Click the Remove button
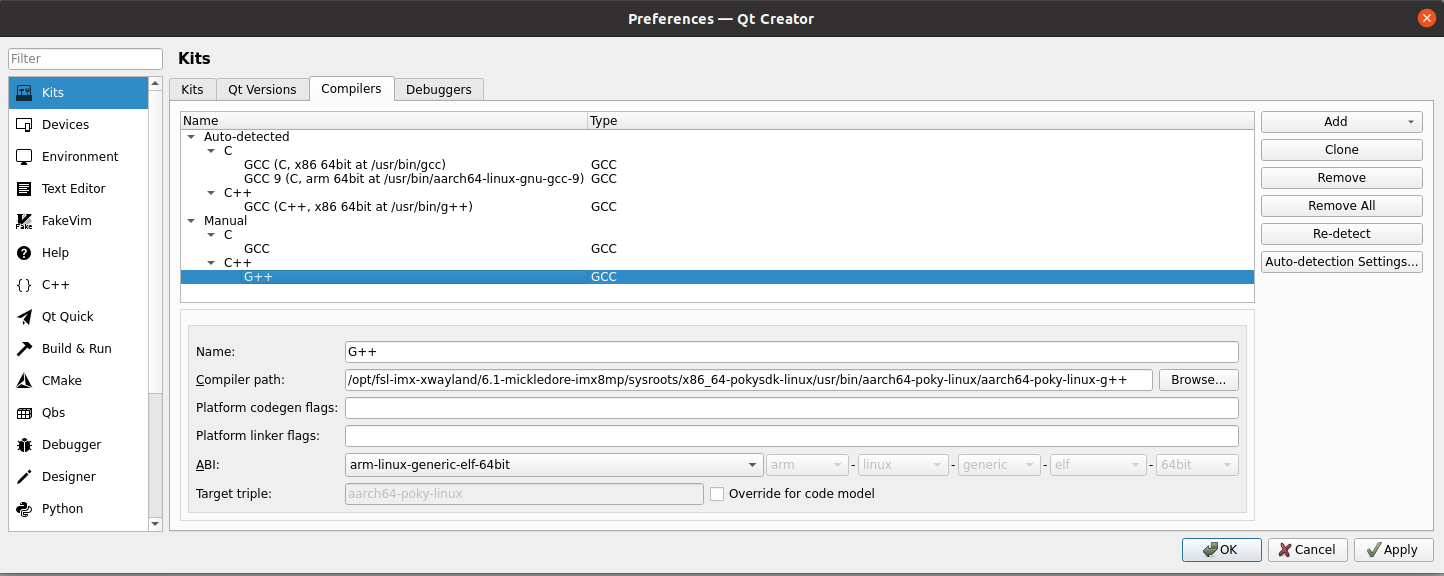Screen dimensions: 1444x576 point(1342,177)
